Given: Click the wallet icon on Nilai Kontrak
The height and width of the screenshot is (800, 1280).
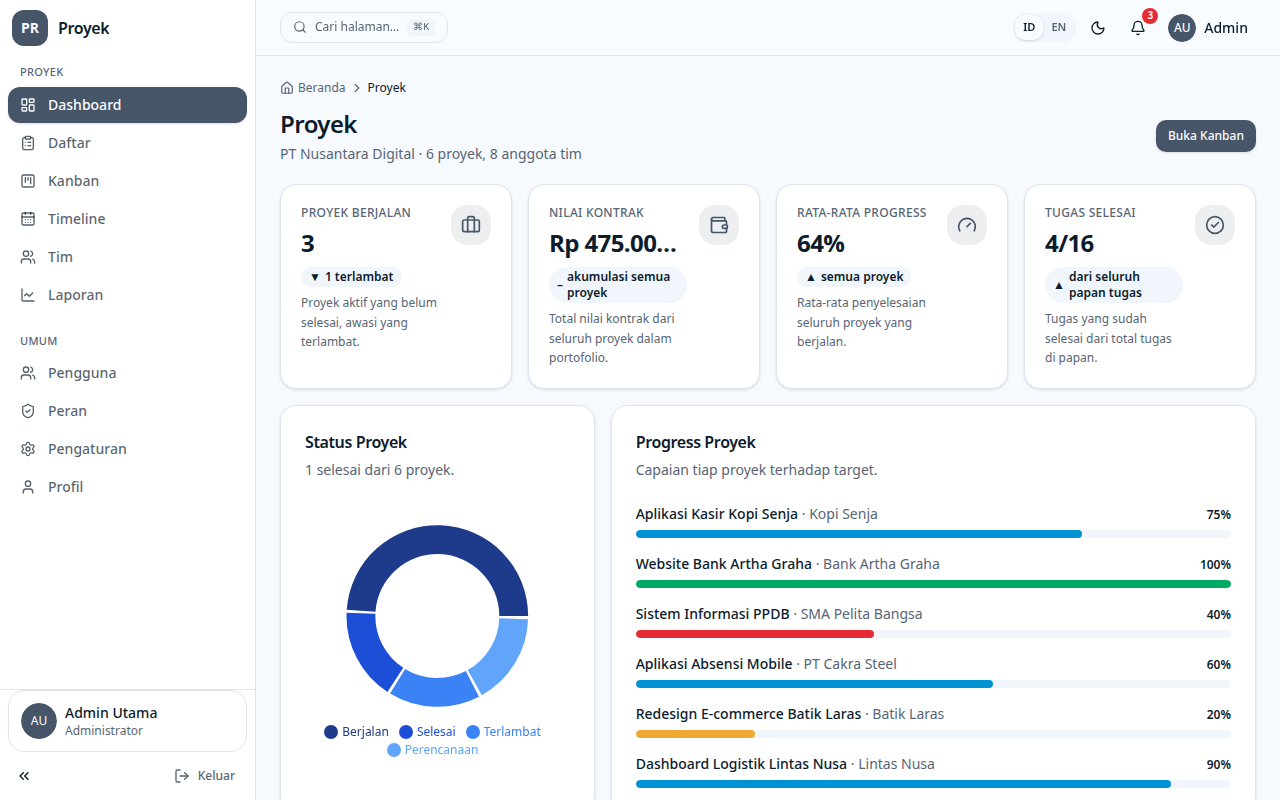Looking at the screenshot, I should tap(719, 225).
